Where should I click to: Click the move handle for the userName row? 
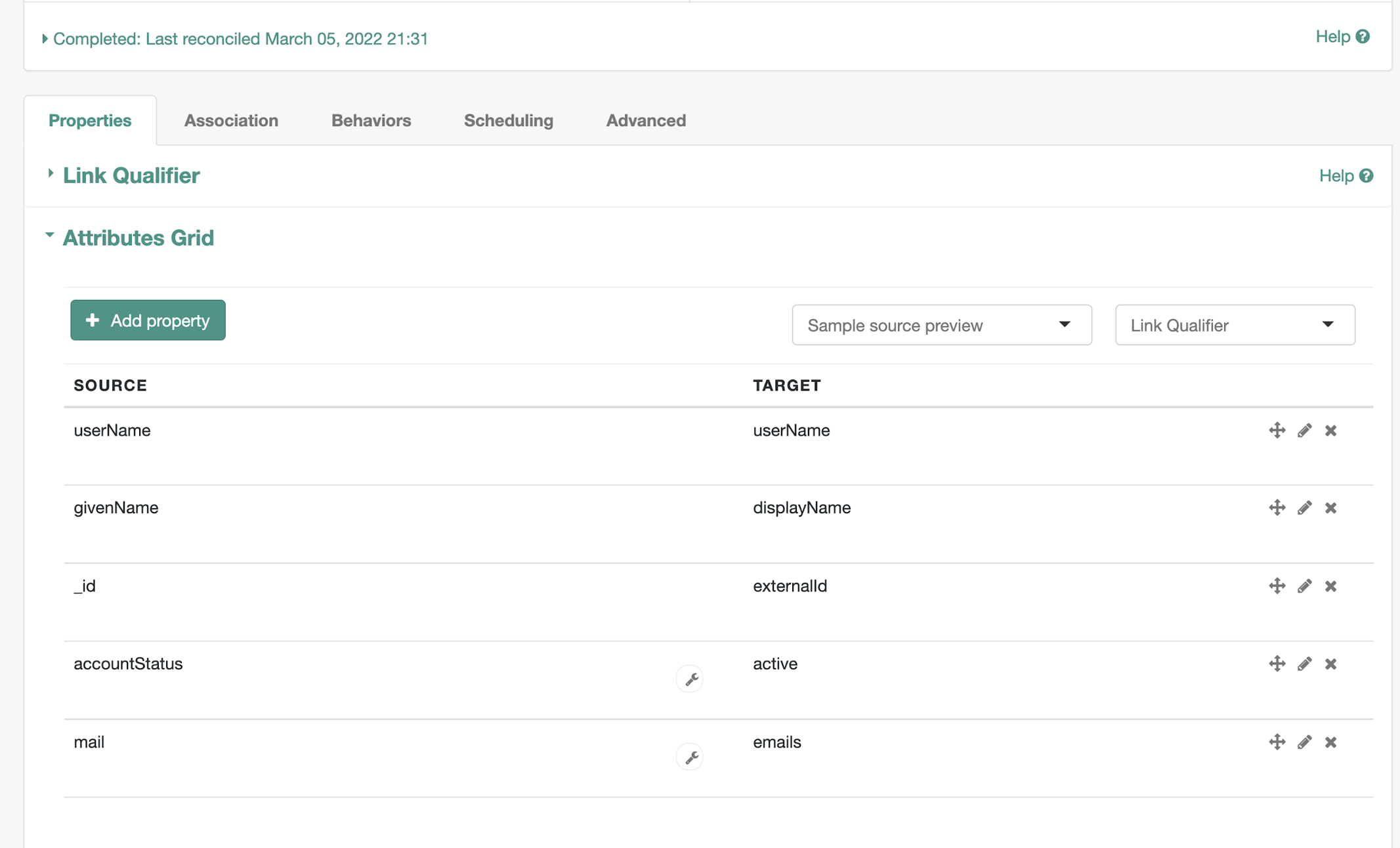[1277, 431]
